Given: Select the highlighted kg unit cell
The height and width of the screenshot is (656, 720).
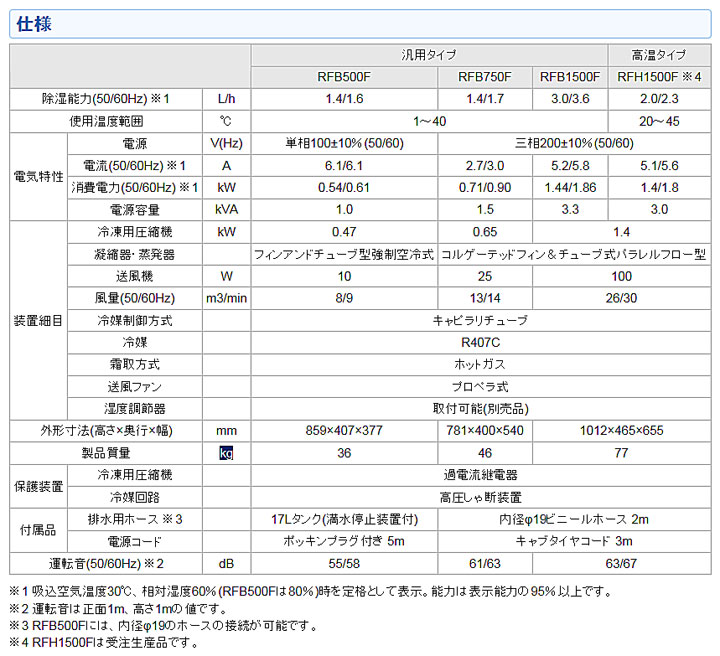Looking at the screenshot, I should point(226,453).
